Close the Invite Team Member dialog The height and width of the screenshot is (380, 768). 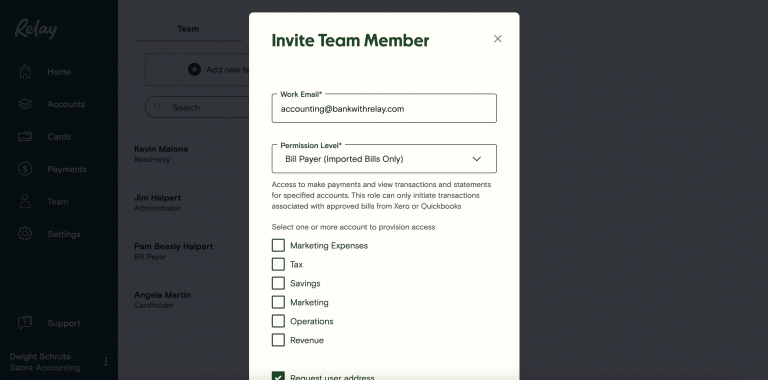tap(498, 39)
